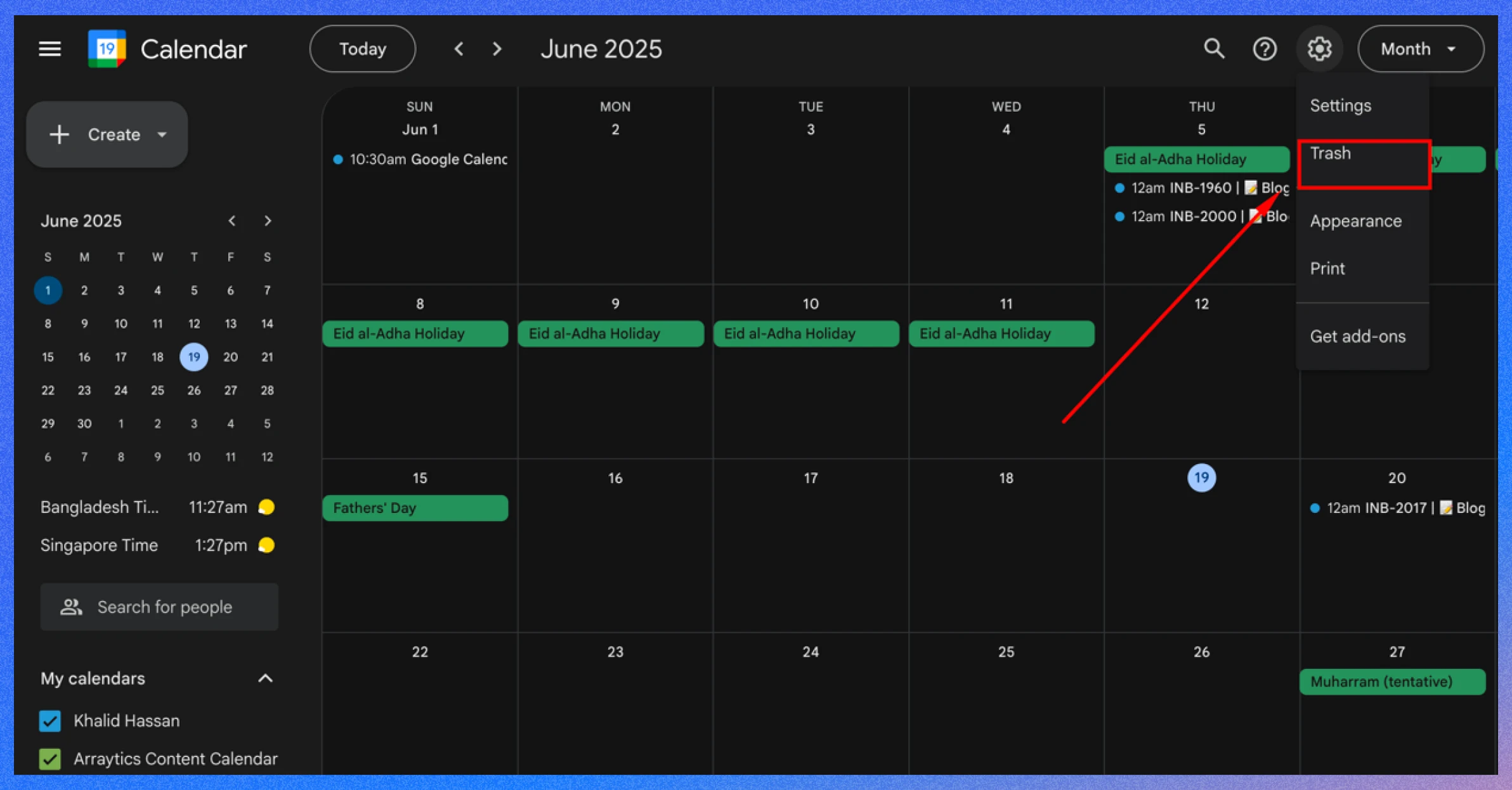The width and height of the screenshot is (1512, 790).
Task: Click the June 2025 header title
Action: tap(601, 49)
